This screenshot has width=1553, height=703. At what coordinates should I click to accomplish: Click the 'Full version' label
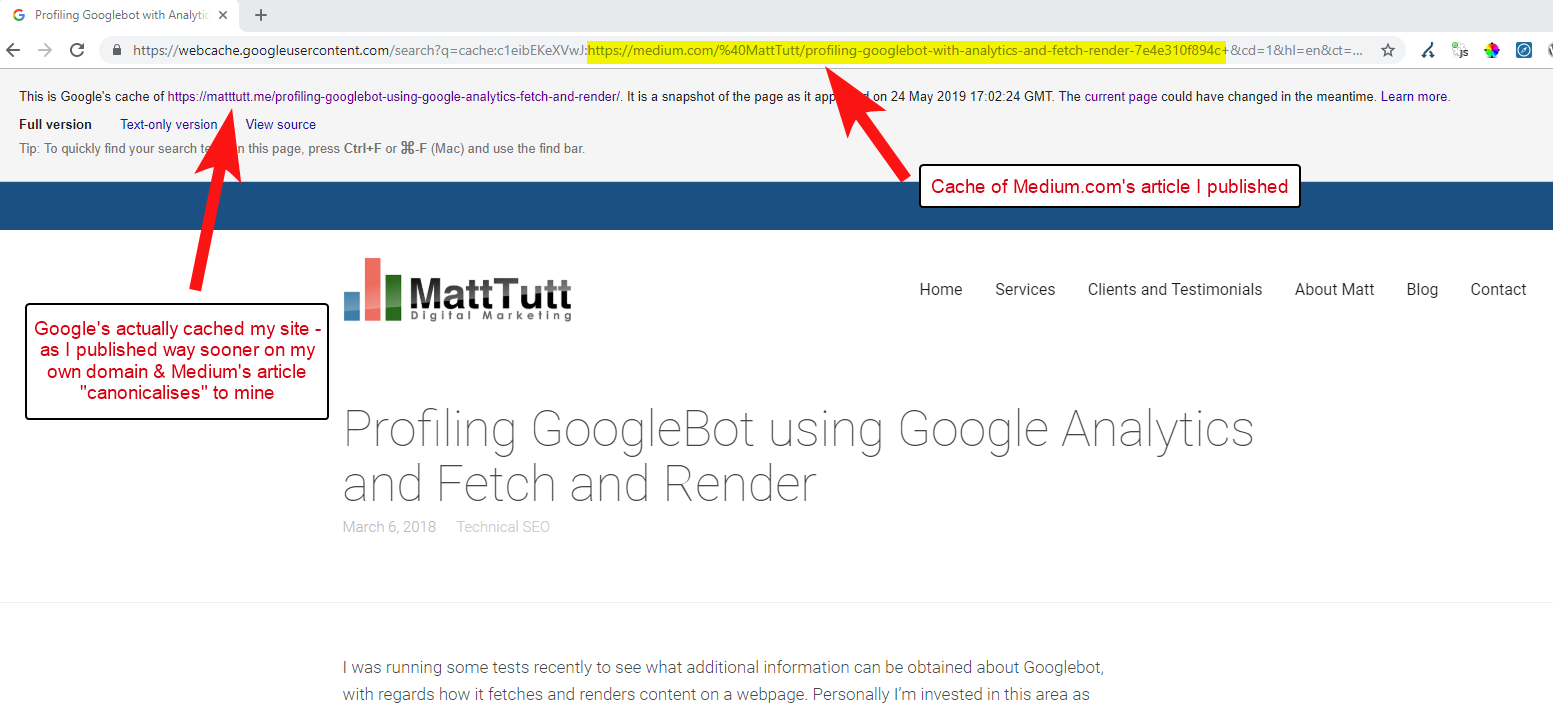pyautogui.click(x=55, y=124)
